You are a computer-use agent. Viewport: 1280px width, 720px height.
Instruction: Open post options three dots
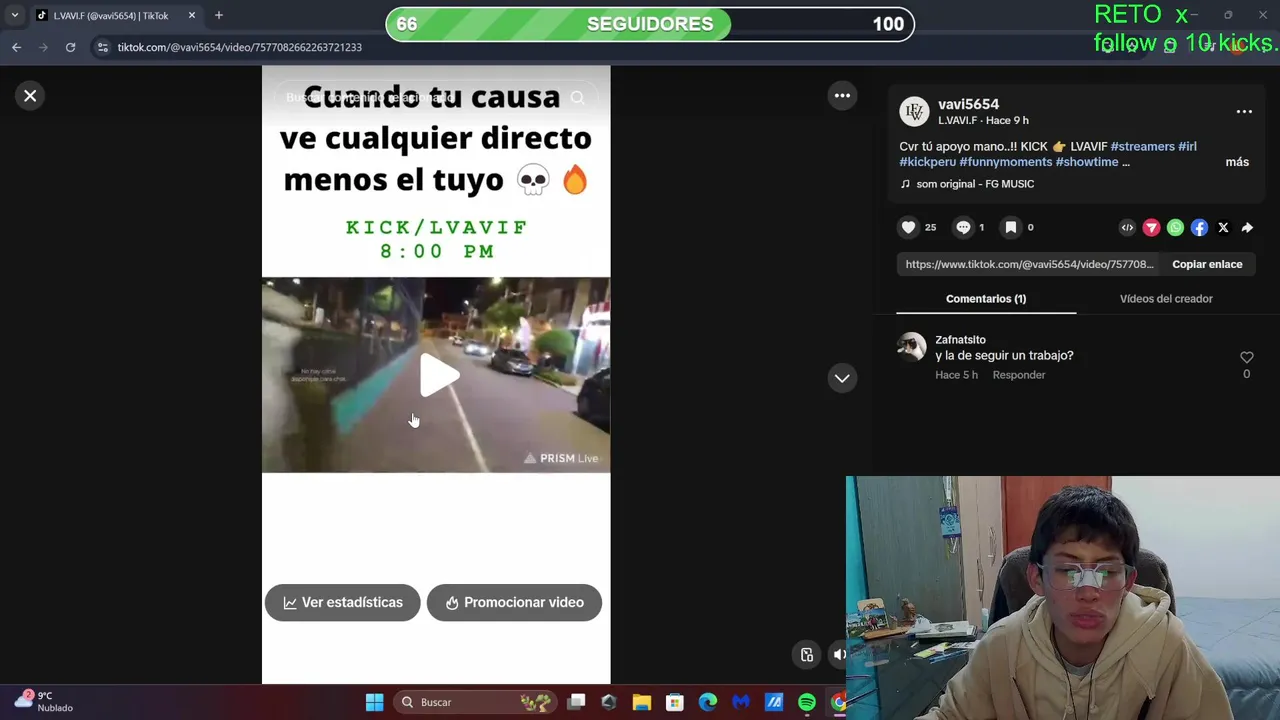point(1244,112)
